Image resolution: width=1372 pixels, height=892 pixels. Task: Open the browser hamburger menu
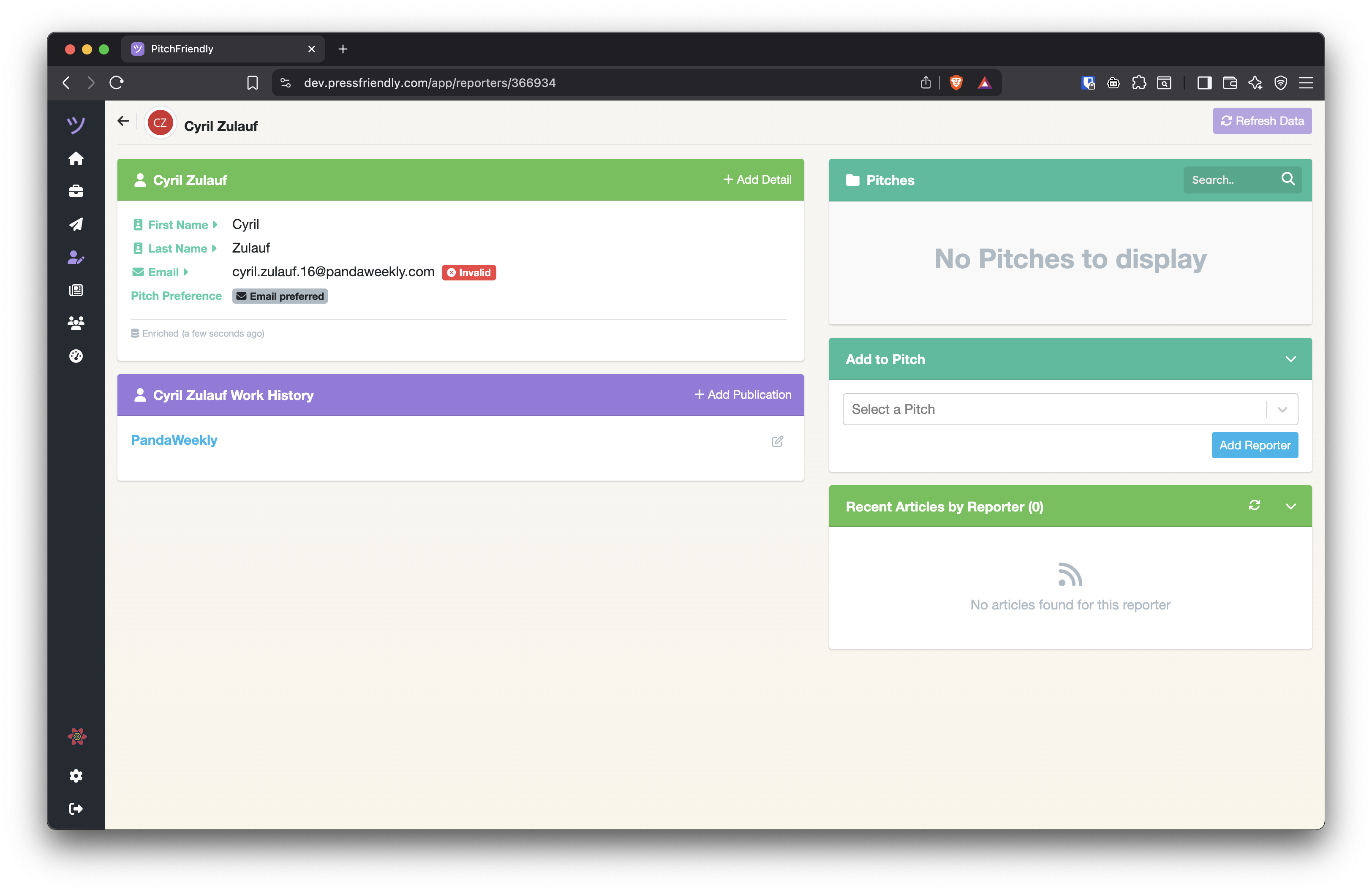1306,83
